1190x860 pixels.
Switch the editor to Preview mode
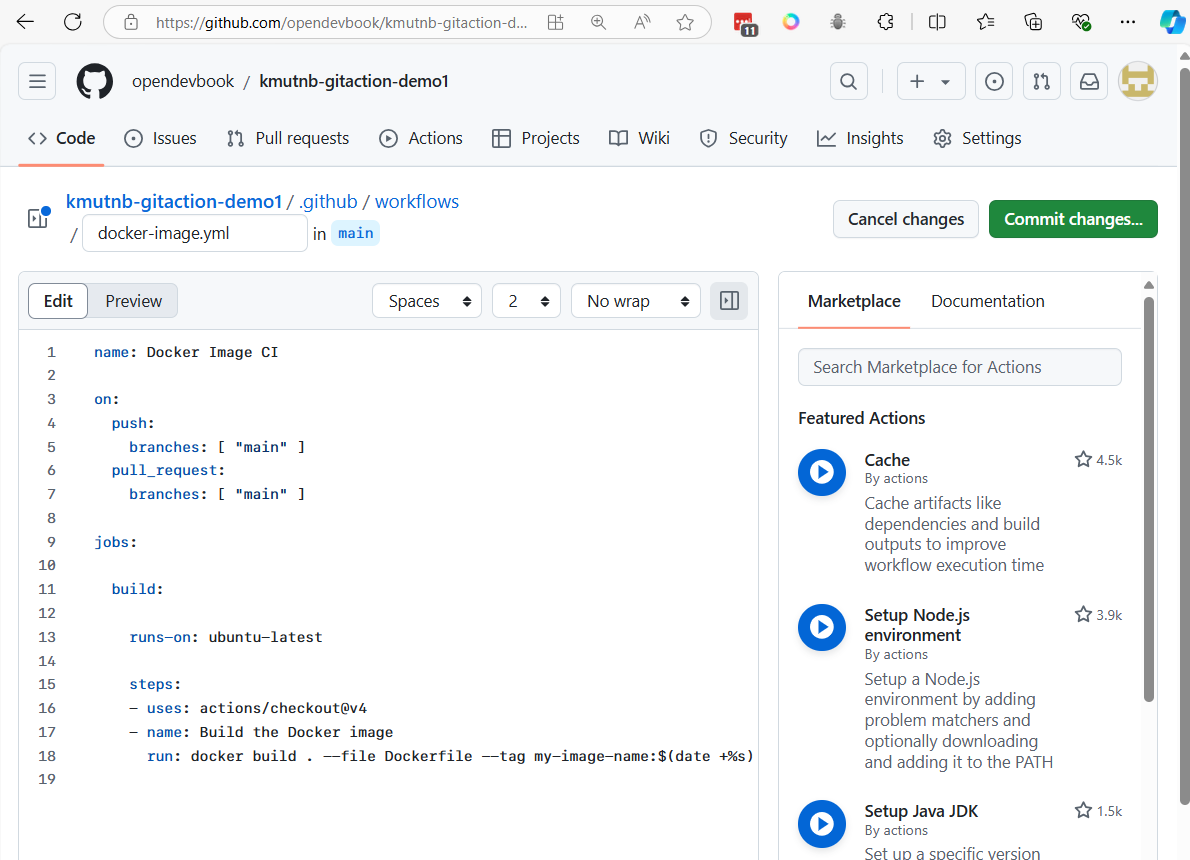coord(133,301)
